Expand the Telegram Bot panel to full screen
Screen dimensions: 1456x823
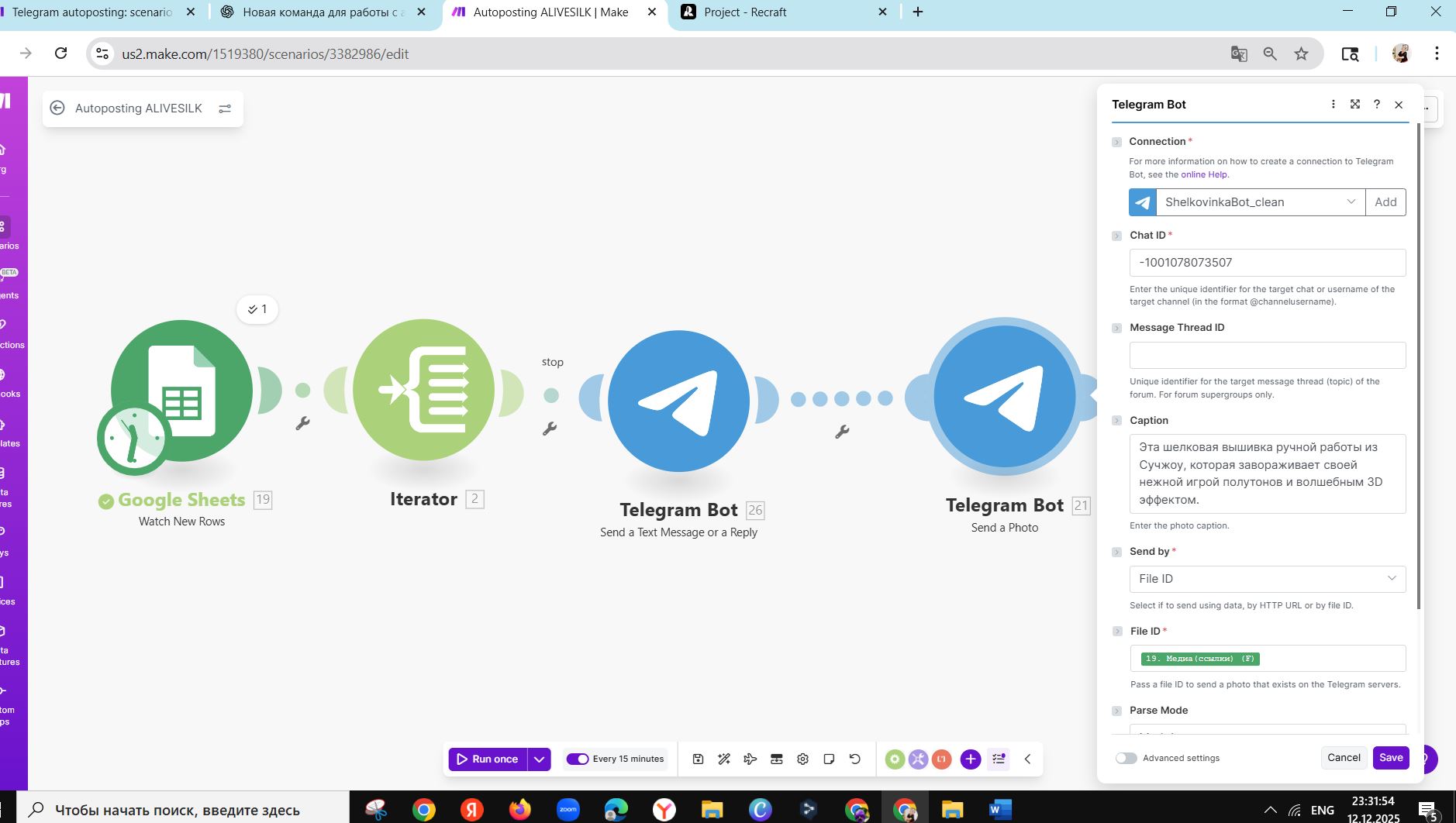coord(1354,105)
